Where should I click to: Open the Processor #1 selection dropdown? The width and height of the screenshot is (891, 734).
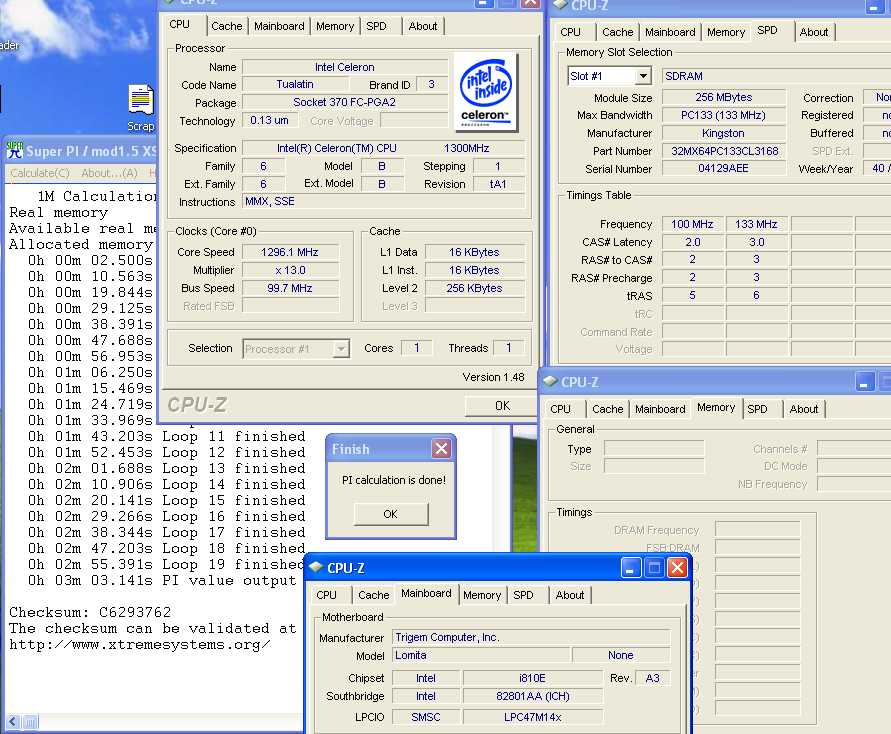(x=340, y=349)
